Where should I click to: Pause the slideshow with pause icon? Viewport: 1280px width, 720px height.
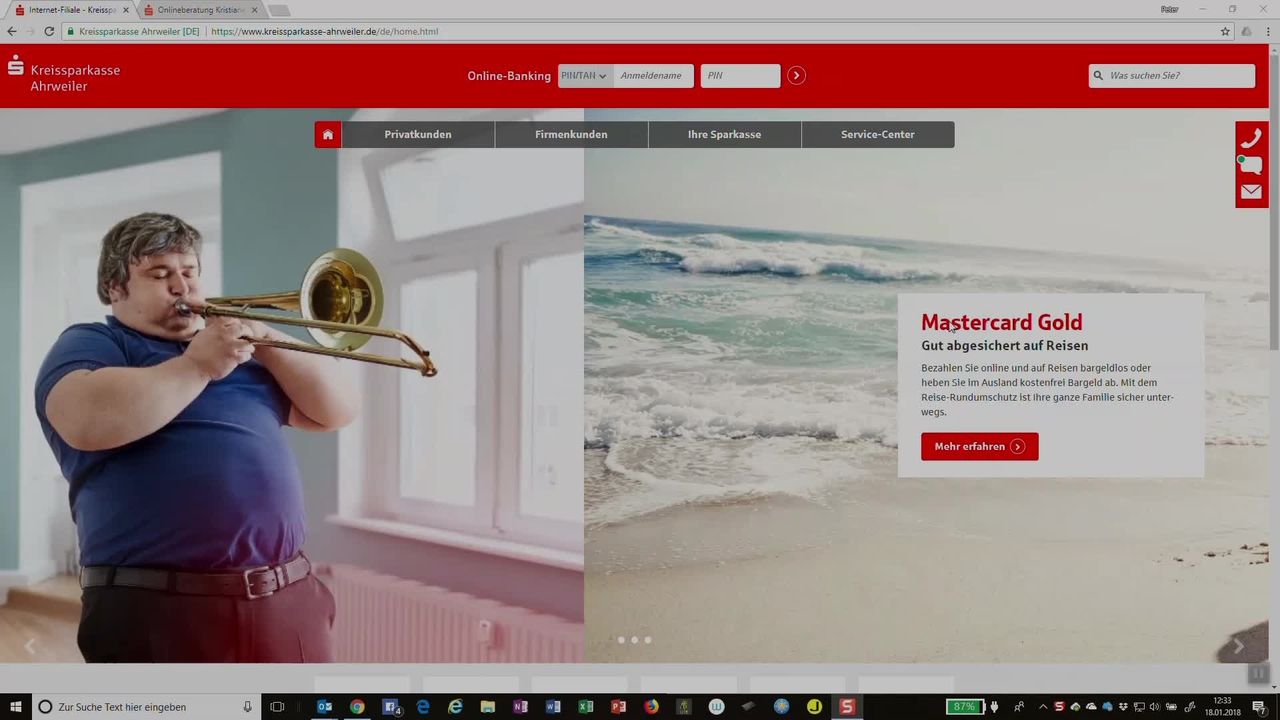(x=1258, y=674)
